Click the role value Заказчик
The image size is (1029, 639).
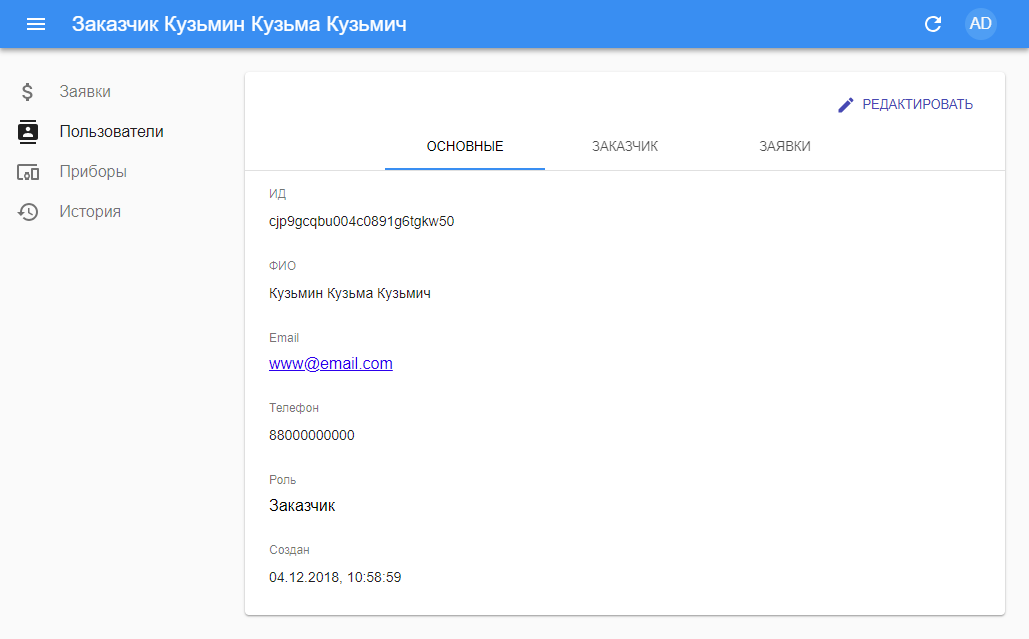302,506
